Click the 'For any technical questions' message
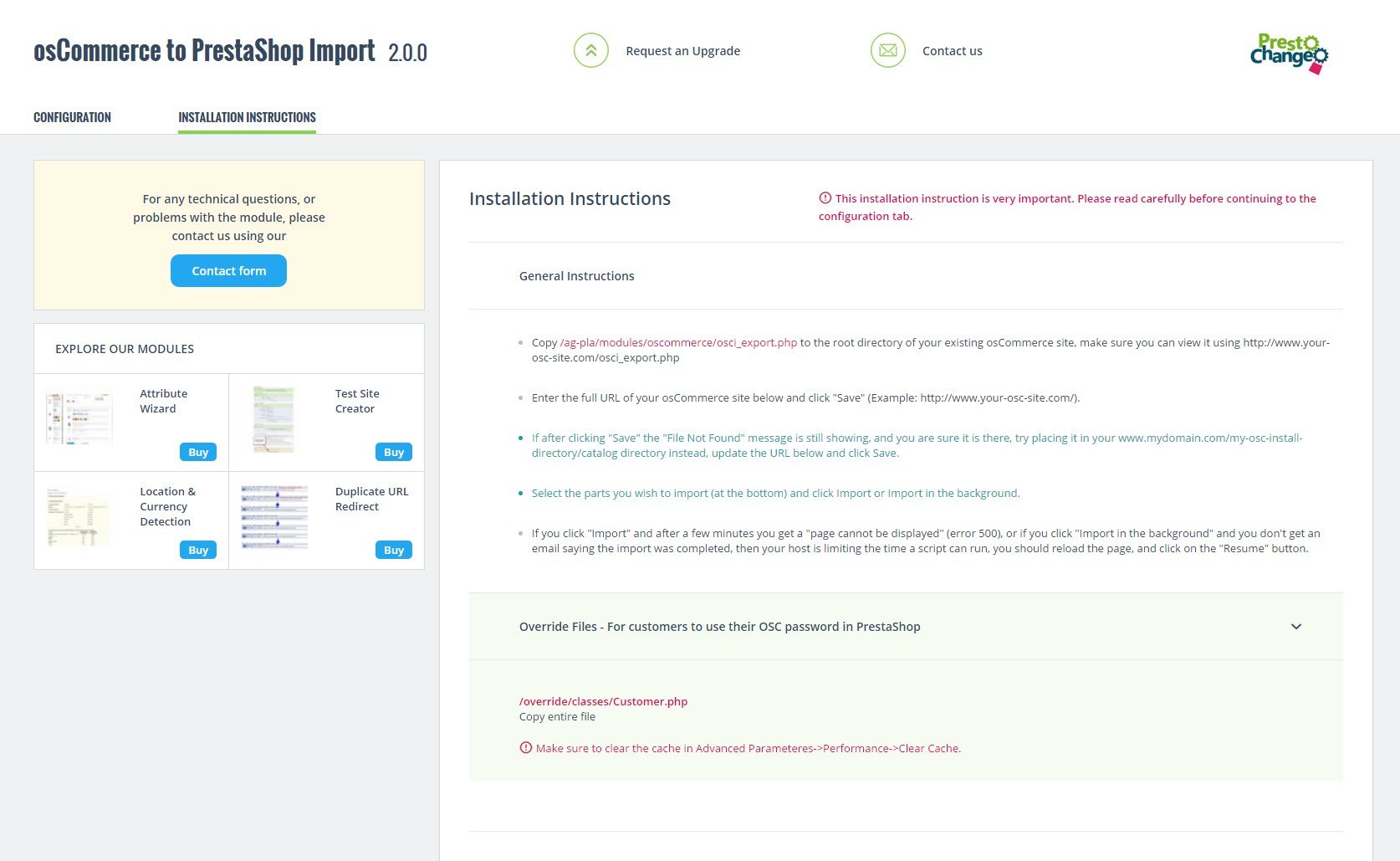This screenshot has width=1400, height=861. [229, 218]
